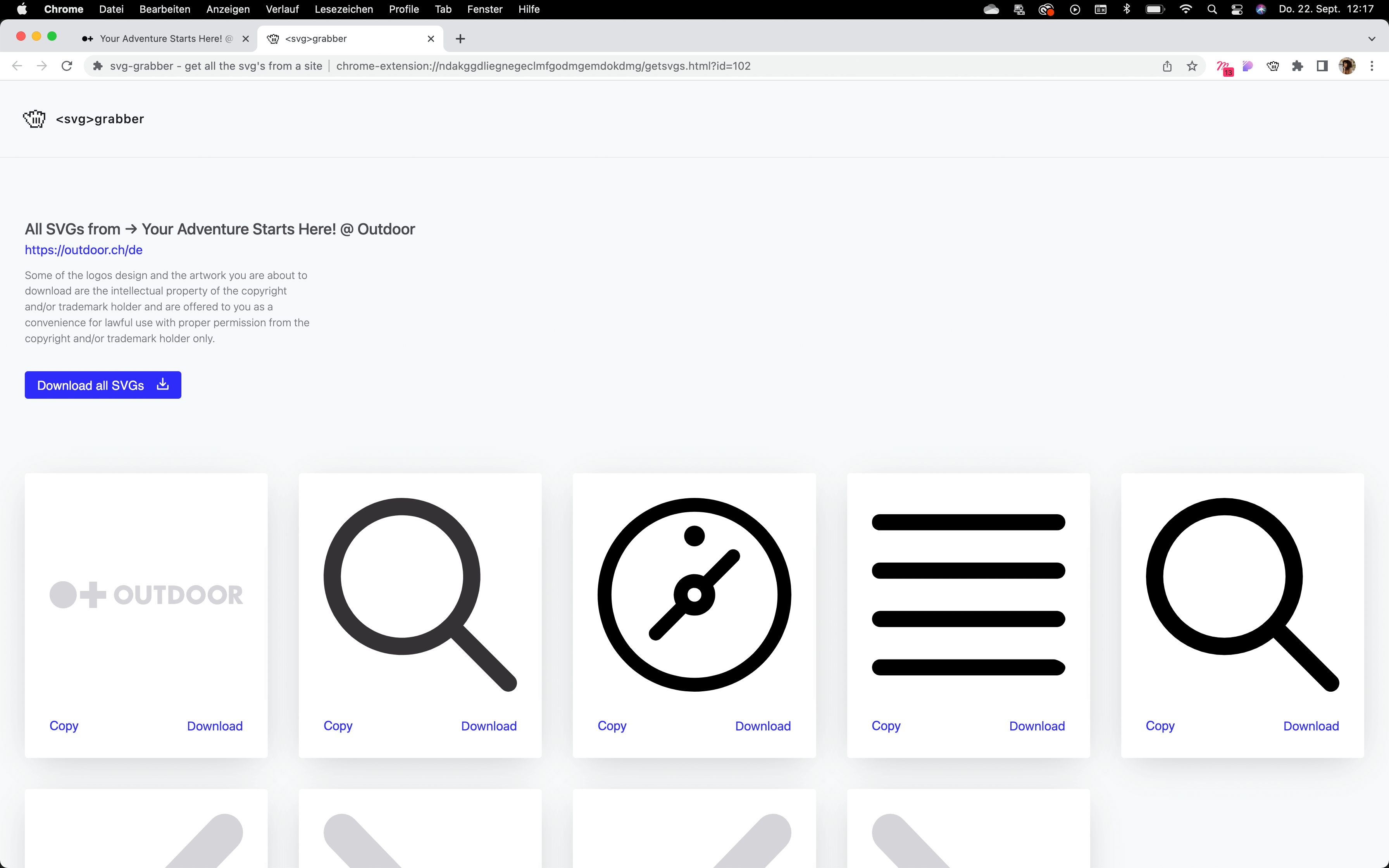Toggle the browser side panel
This screenshot has width=1389, height=868.
pyautogui.click(x=1322, y=66)
